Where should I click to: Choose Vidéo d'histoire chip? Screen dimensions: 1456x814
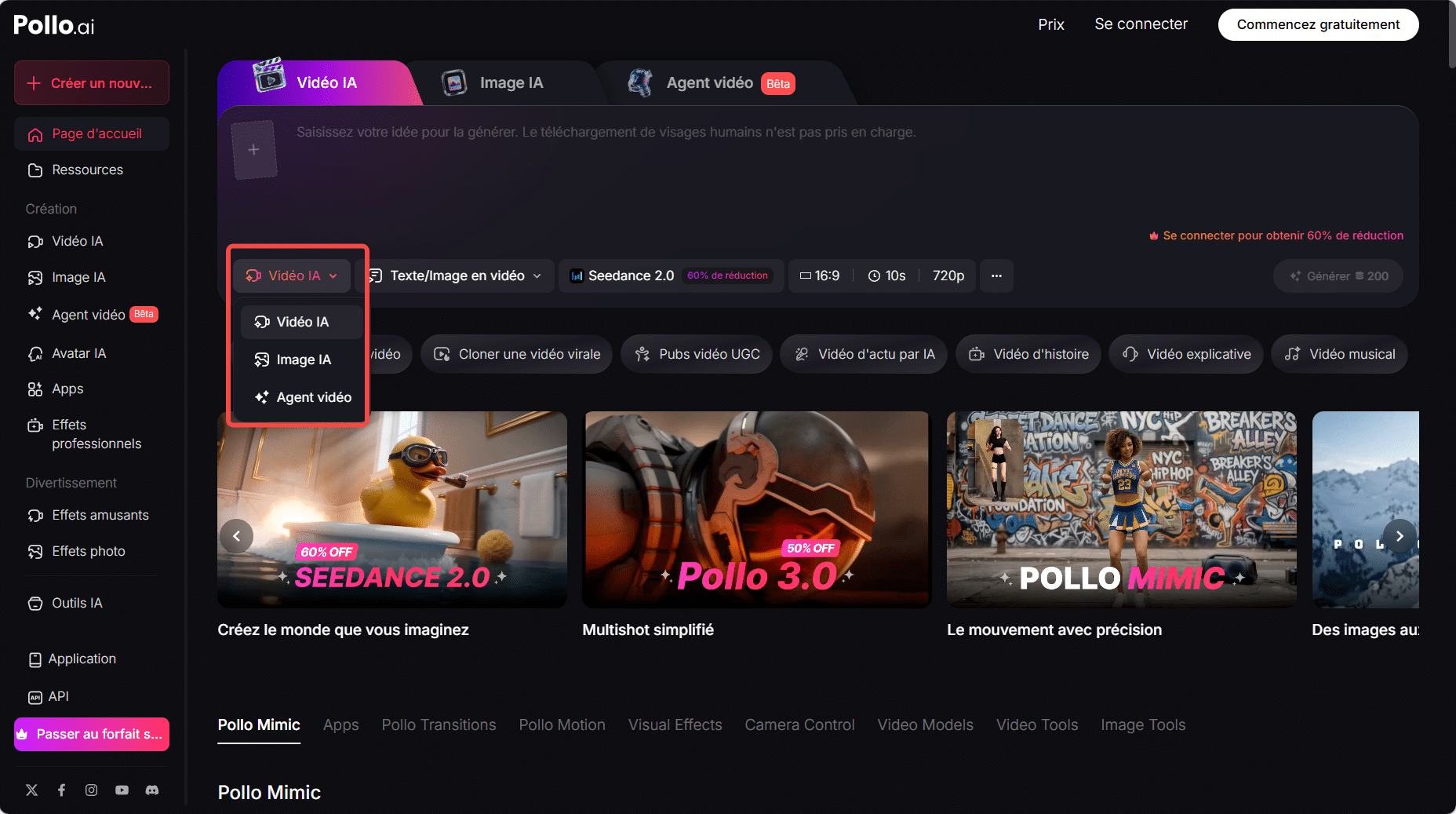point(1028,354)
